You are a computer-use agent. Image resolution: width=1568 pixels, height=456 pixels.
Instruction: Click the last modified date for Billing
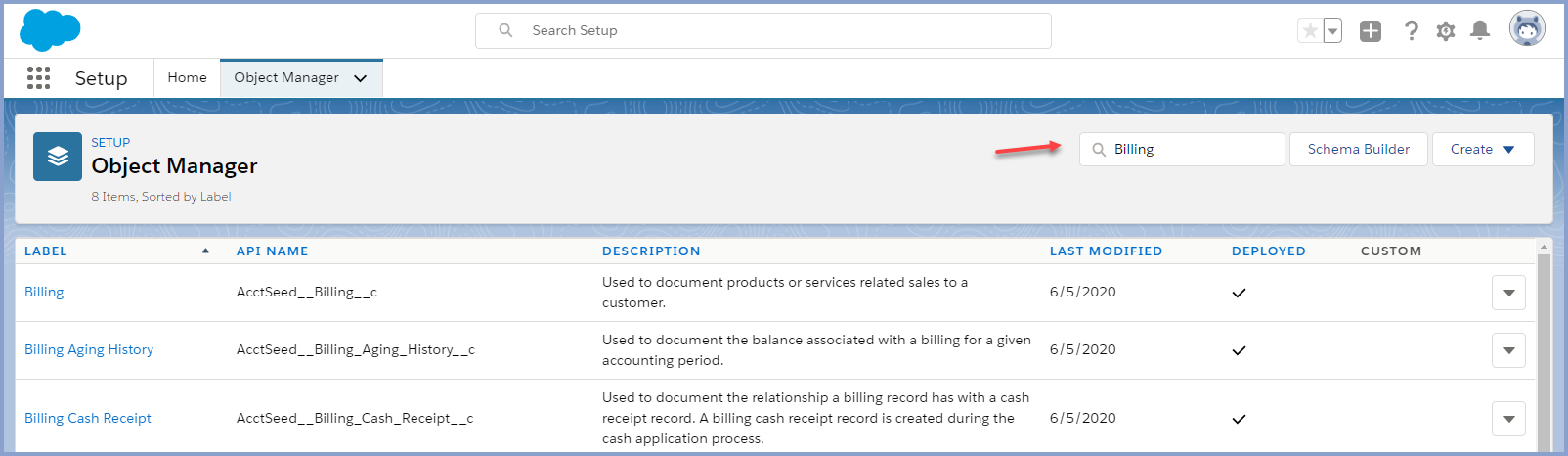1082,292
